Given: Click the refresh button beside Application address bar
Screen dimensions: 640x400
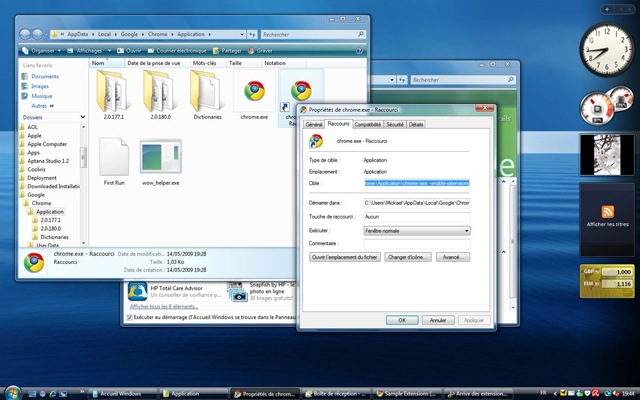Looking at the screenshot, I should (252, 35).
